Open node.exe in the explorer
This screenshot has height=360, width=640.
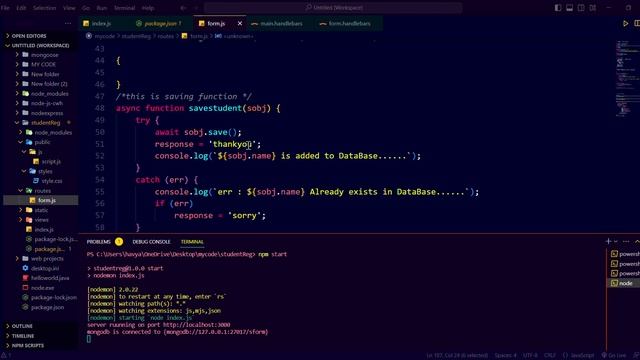pyautogui.click(x=42, y=288)
